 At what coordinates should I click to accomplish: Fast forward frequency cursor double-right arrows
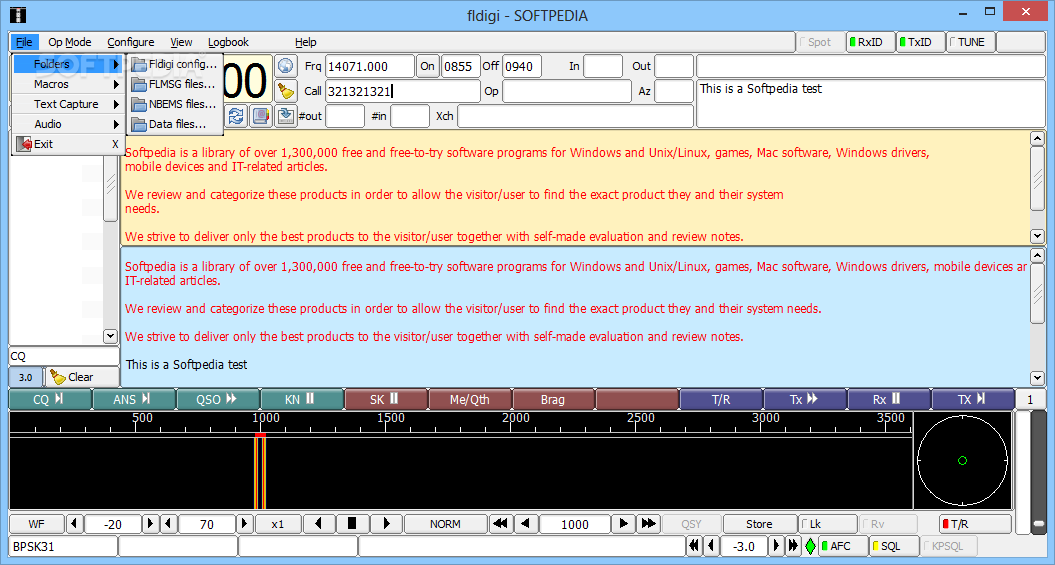pyautogui.click(x=649, y=523)
